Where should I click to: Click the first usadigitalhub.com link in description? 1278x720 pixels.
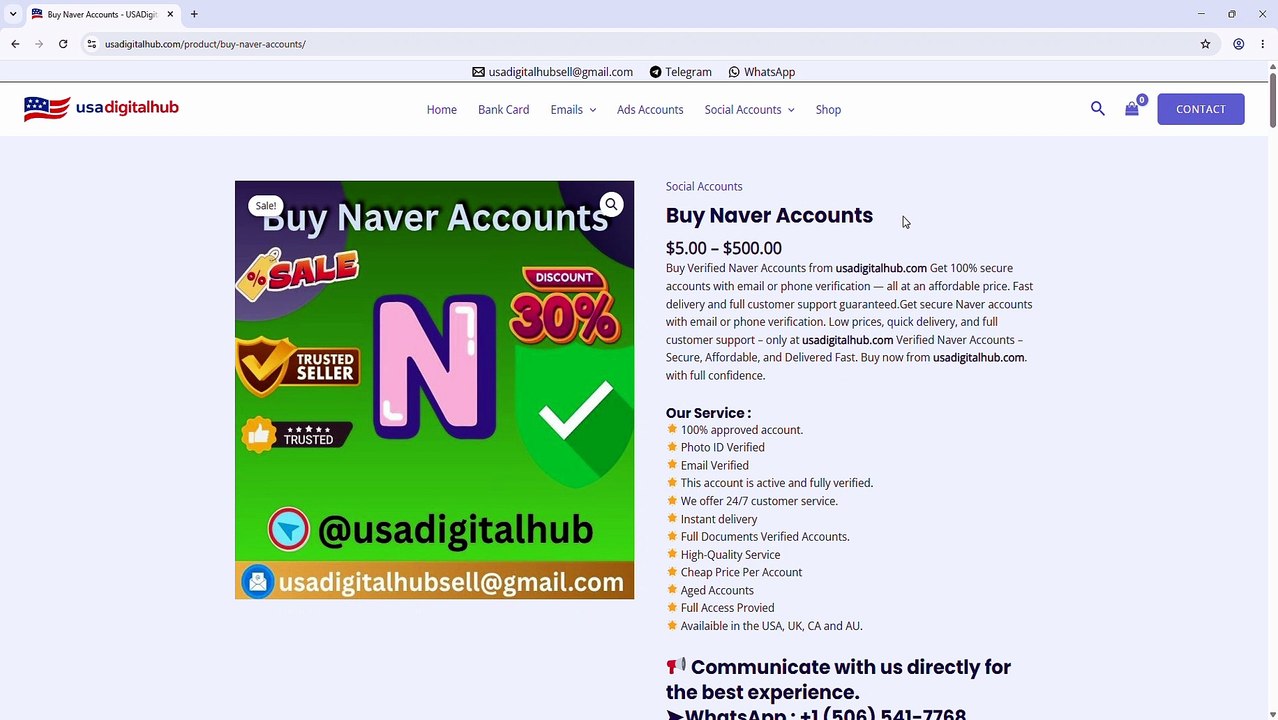click(x=881, y=268)
